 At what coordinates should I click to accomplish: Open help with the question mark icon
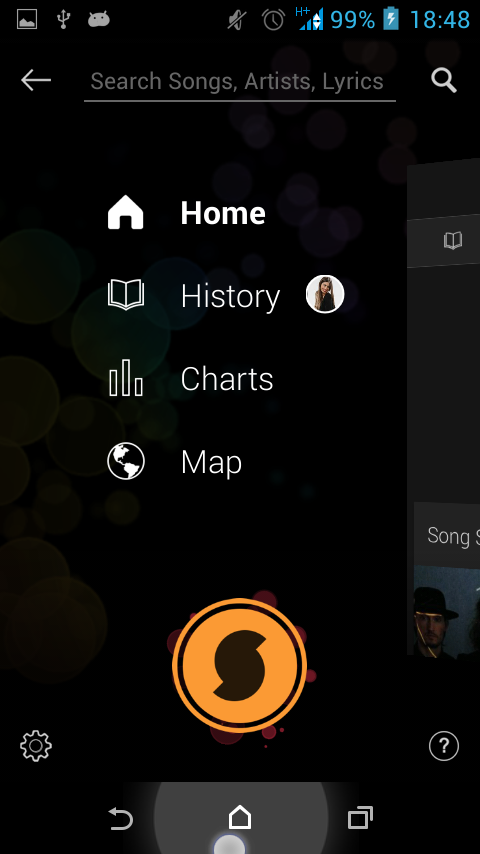point(443,746)
